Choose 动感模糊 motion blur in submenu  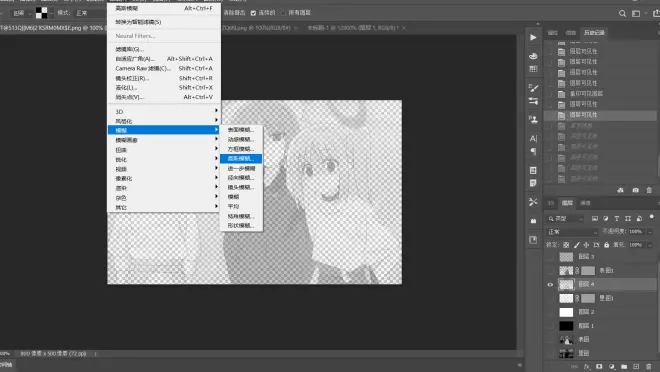(x=241, y=139)
